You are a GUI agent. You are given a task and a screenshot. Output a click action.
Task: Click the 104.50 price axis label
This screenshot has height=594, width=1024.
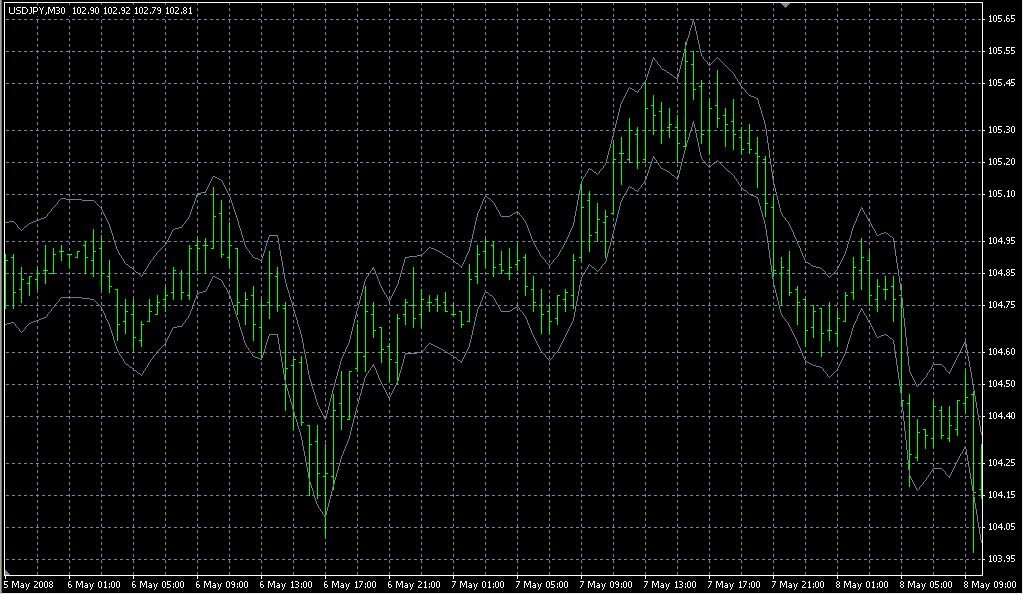tap(1001, 384)
